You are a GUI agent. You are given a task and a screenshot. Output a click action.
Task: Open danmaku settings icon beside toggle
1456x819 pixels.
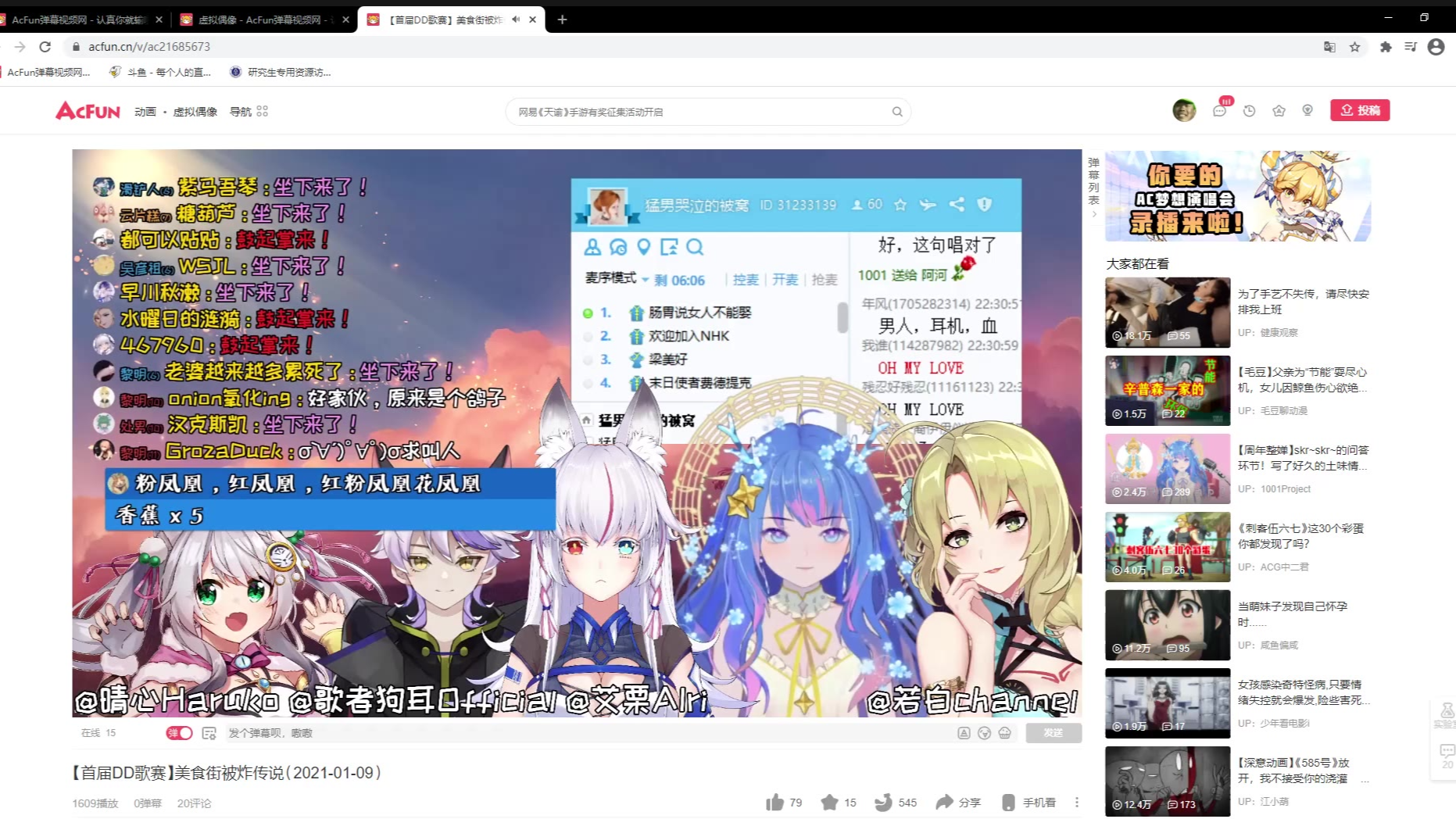[209, 733]
